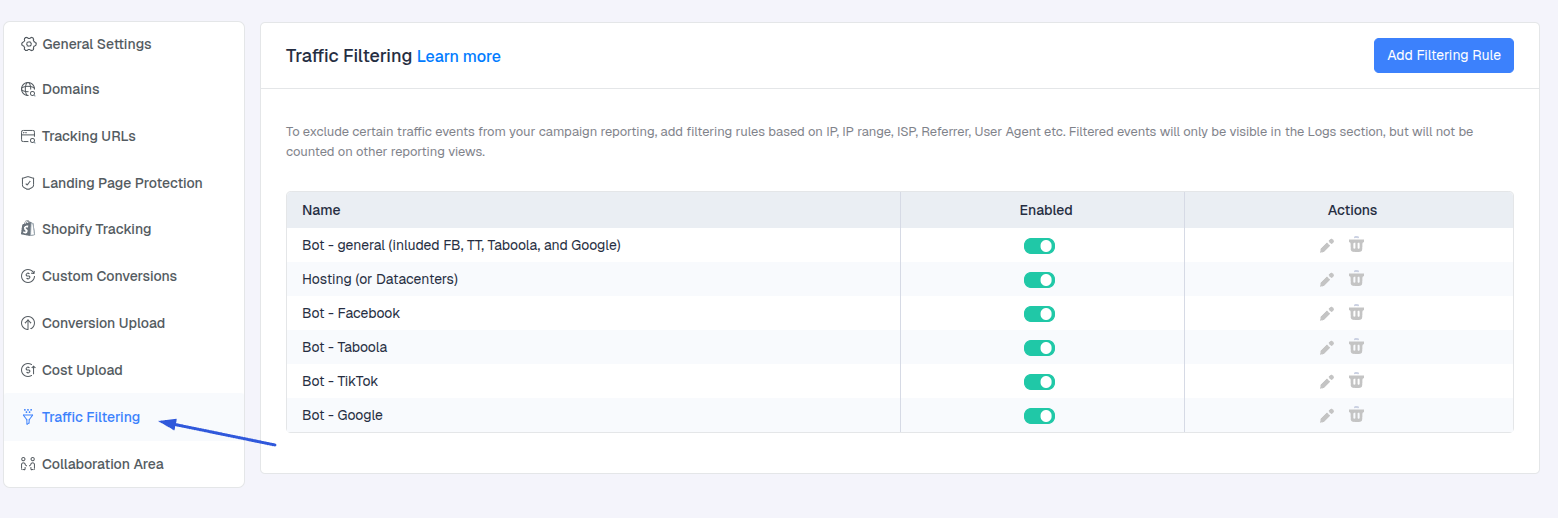This screenshot has height=518, width=1558.
Task: Select Landing Page Protection in sidebar
Action: click(122, 183)
